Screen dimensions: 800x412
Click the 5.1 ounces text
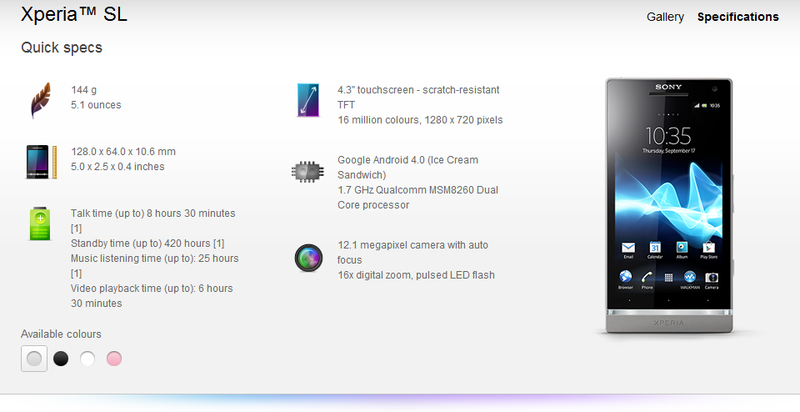(96, 105)
